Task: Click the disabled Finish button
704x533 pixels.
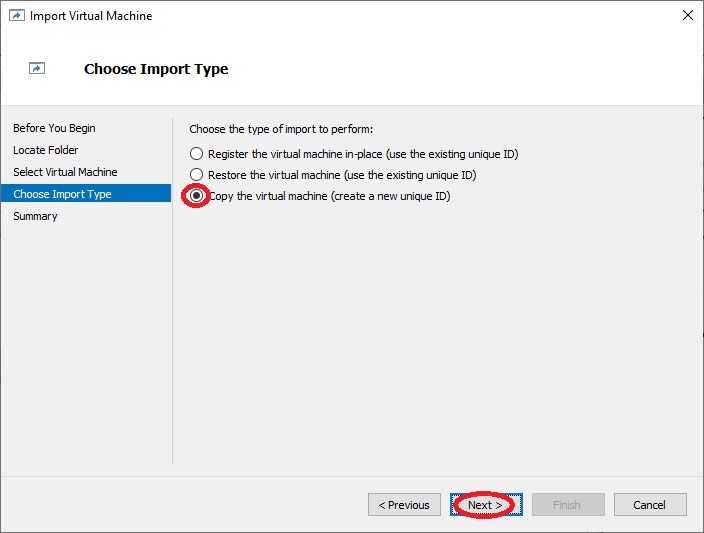Action: pos(568,505)
